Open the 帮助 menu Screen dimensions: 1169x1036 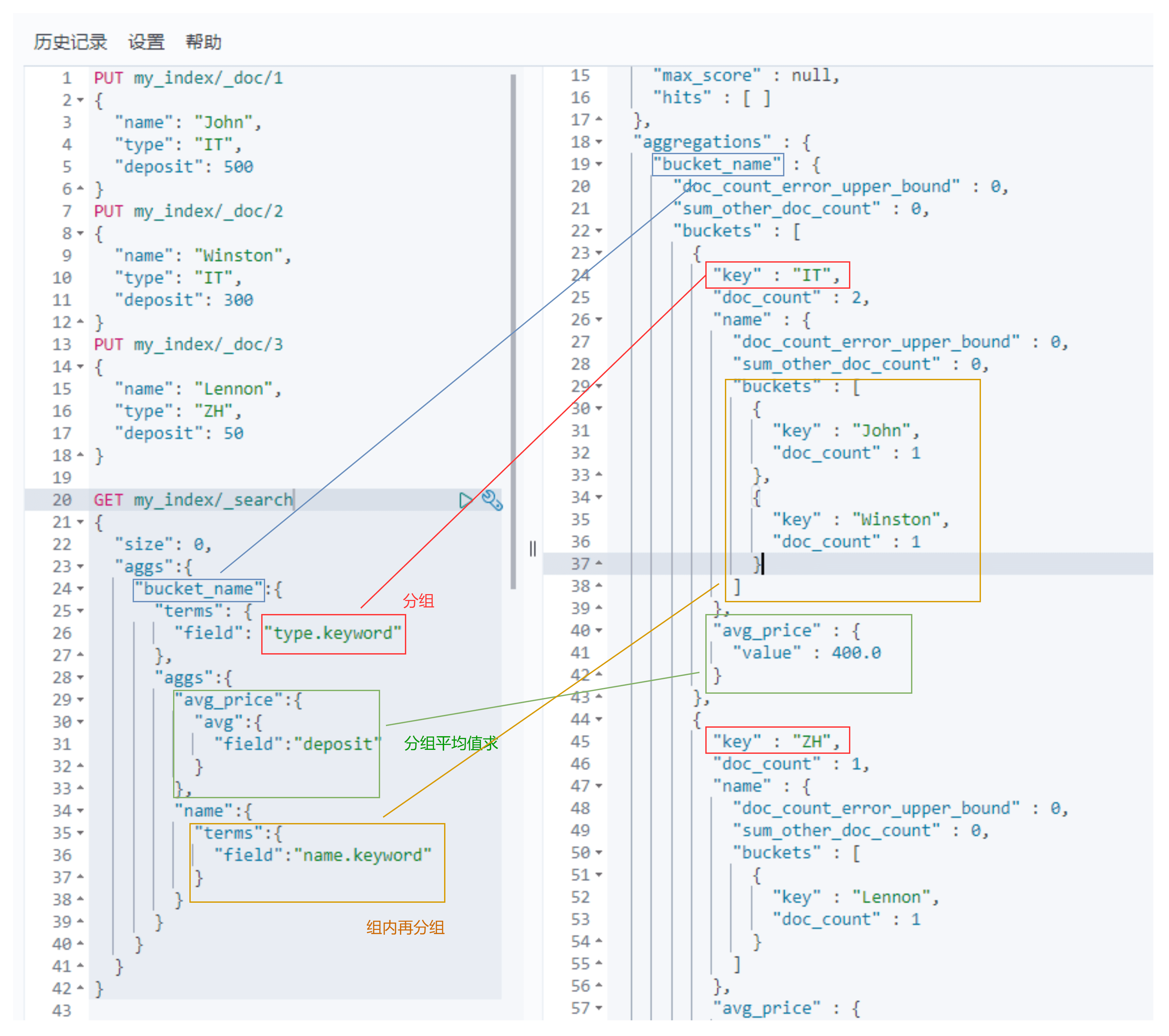[x=203, y=42]
